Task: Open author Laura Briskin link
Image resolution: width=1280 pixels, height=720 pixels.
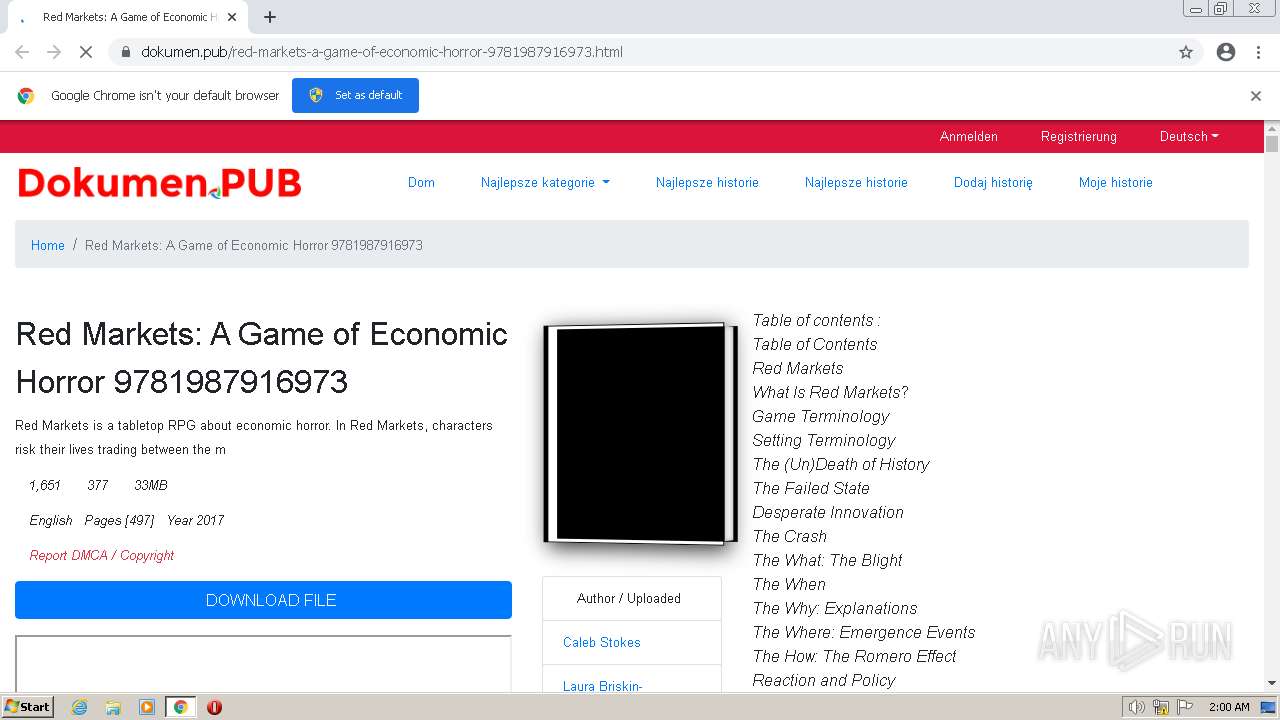Action: click(x=602, y=686)
